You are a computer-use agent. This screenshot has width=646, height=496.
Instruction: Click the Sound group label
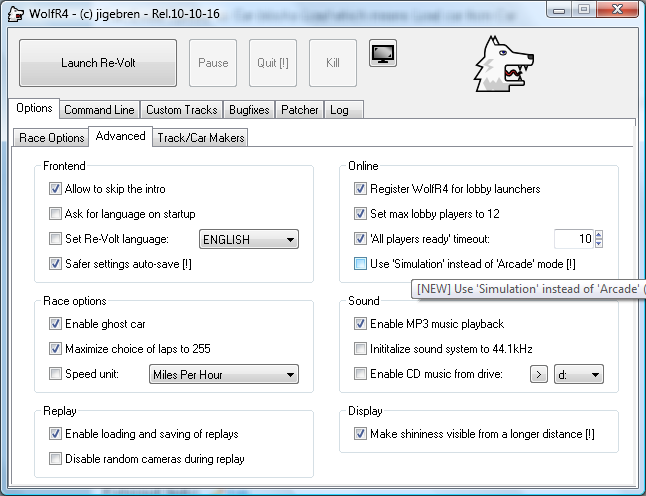363,301
